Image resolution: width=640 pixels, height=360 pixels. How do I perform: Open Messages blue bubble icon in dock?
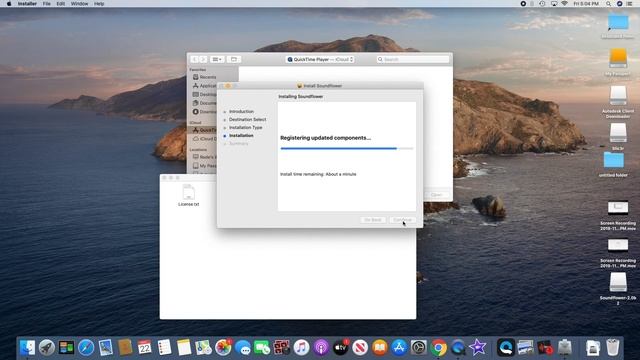coord(243,348)
